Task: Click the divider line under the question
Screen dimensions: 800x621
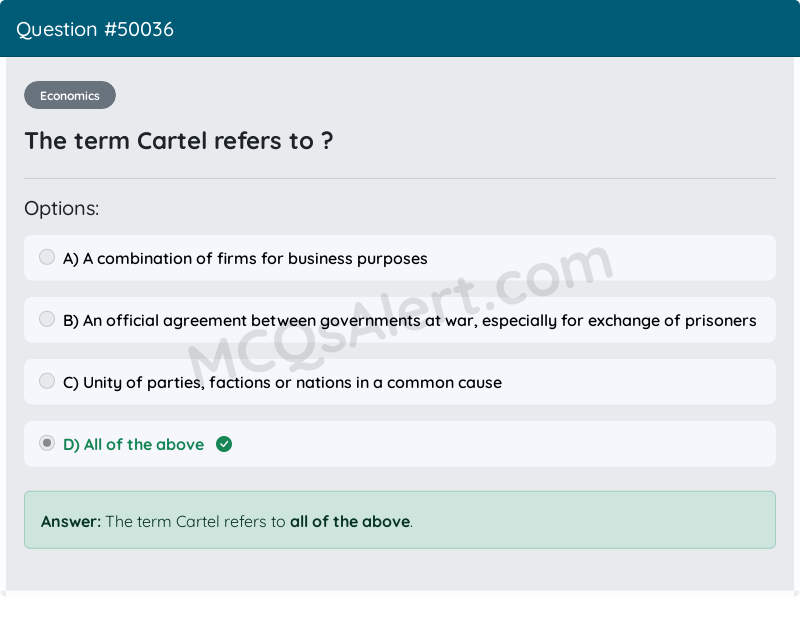Action: 400,176
